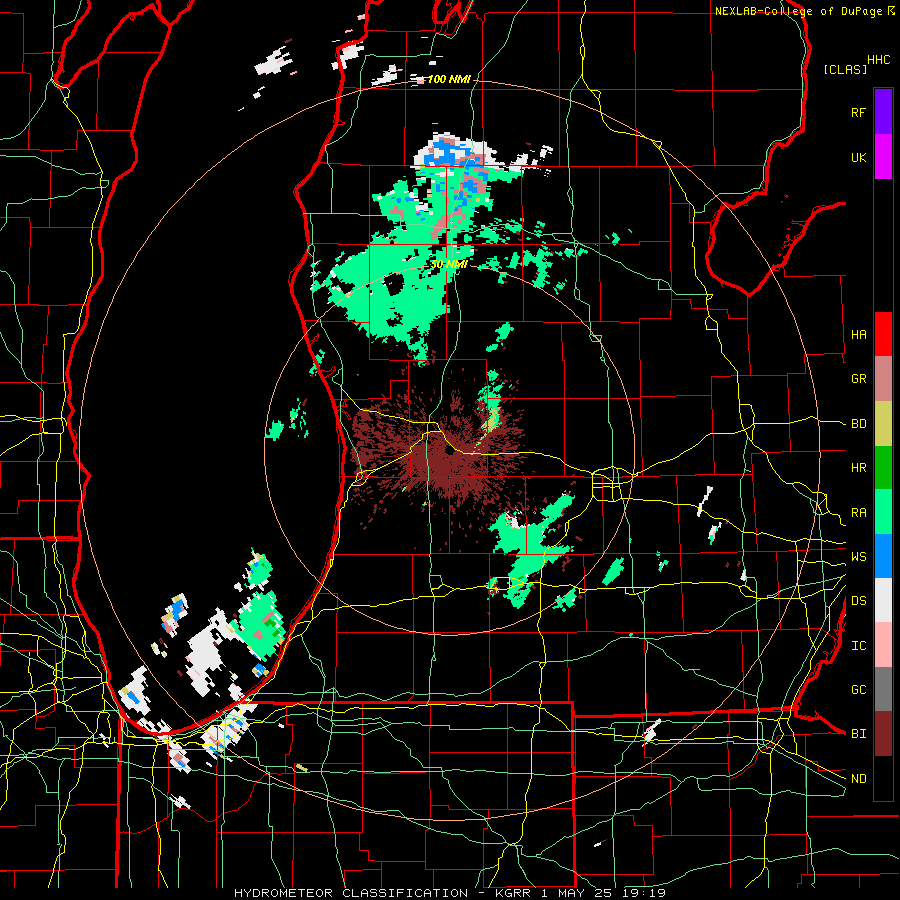
Task: Click the KGRR radar site center dot
Action: 449,451
